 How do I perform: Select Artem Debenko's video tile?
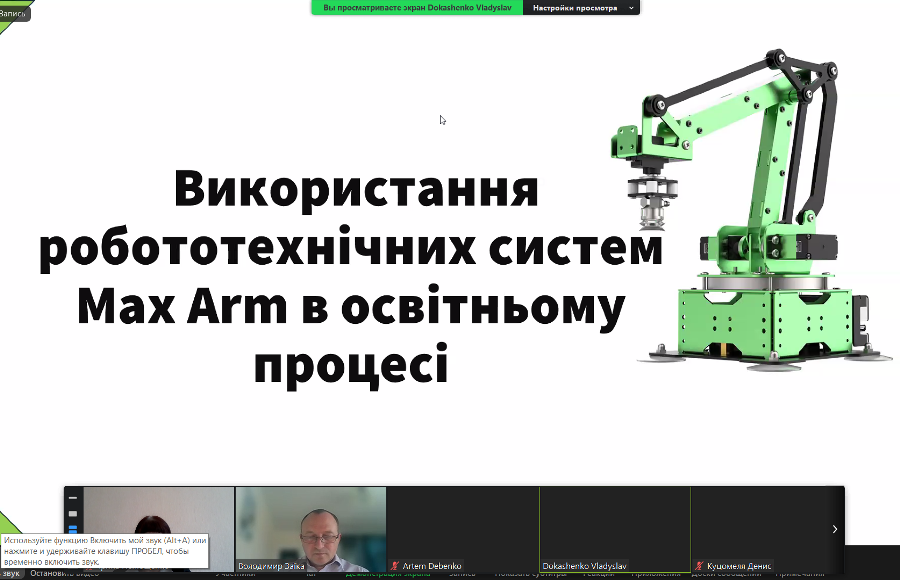tap(463, 529)
